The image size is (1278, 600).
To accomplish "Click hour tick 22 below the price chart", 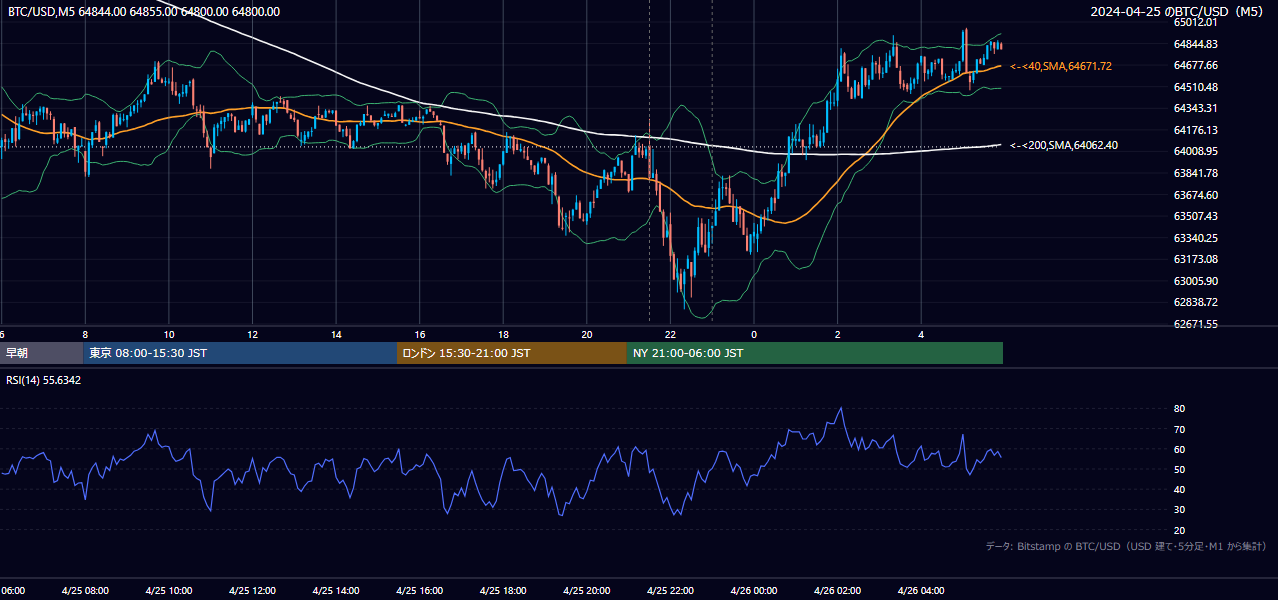I will coord(670,334).
